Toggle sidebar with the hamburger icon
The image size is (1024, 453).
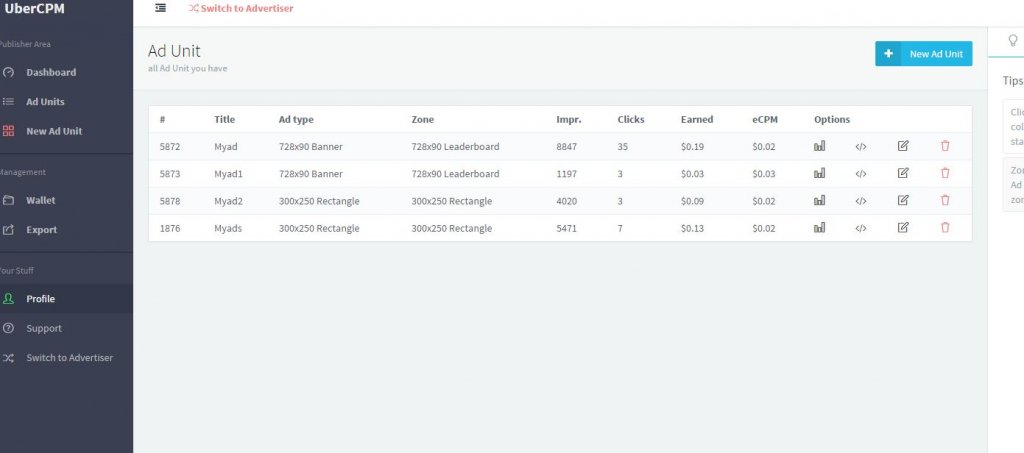click(x=161, y=8)
